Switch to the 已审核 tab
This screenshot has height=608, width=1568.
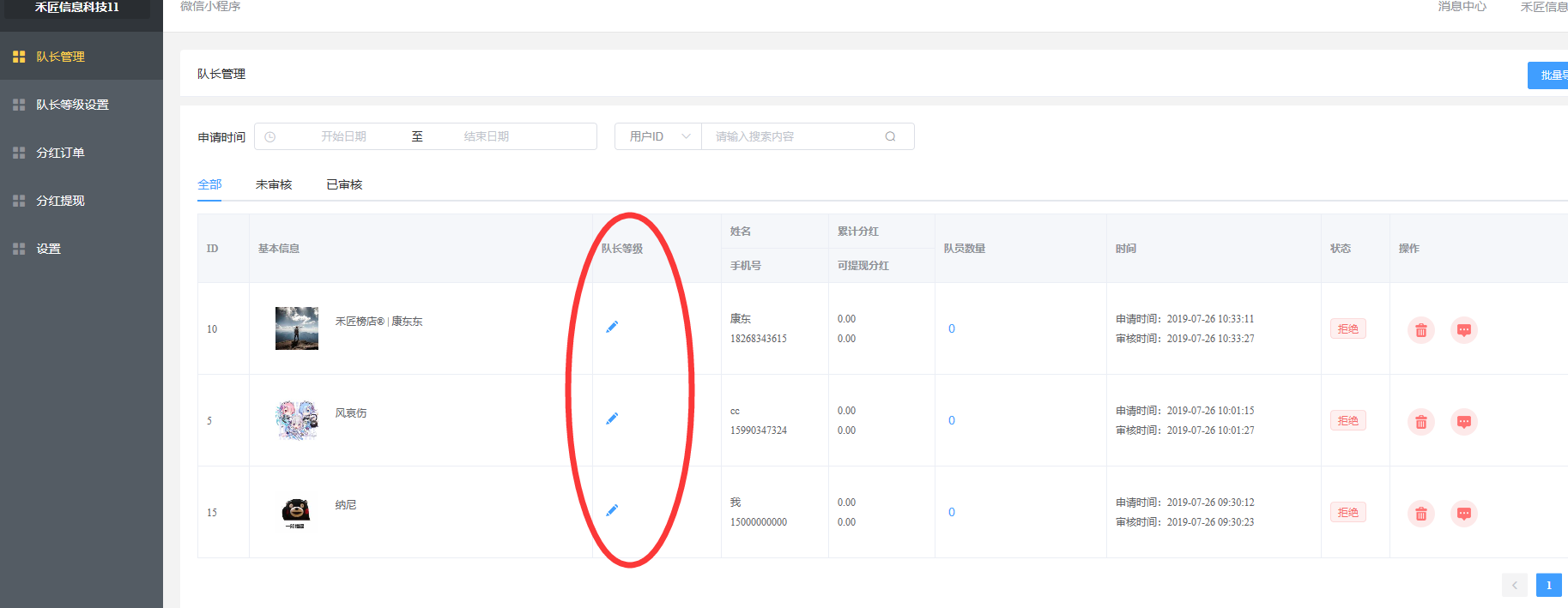click(344, 184)
